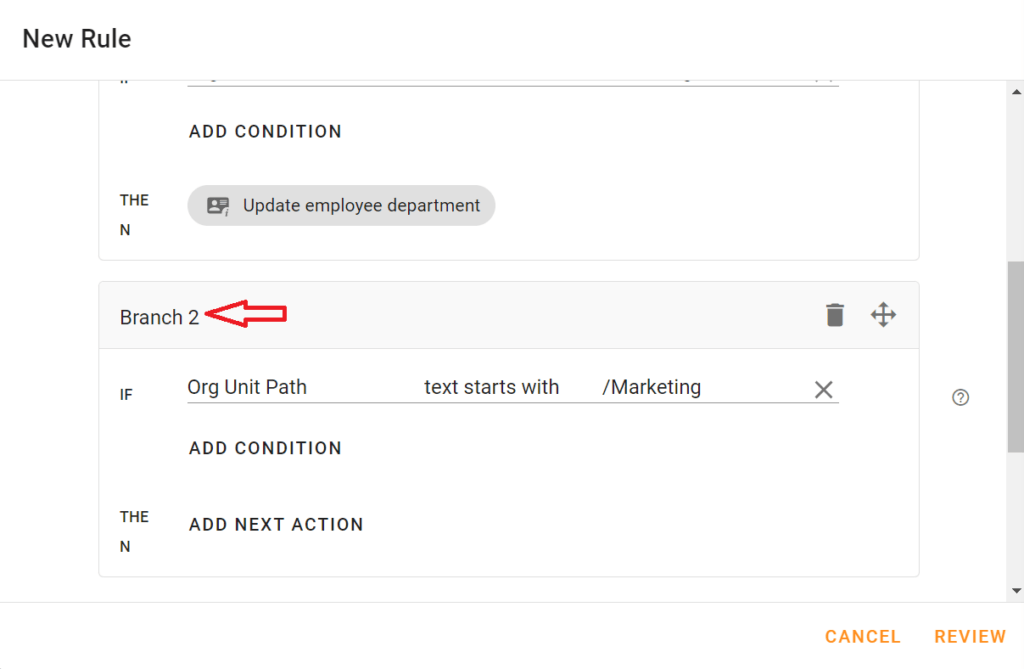
Task: Delete Branch 2 using the trash icon
Action: pos(834,314)
